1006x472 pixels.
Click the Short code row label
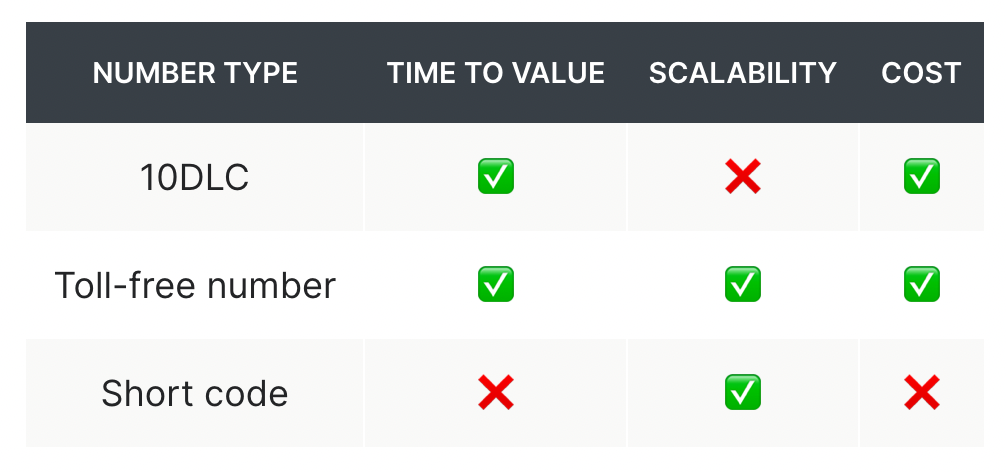tap(194, 392)
